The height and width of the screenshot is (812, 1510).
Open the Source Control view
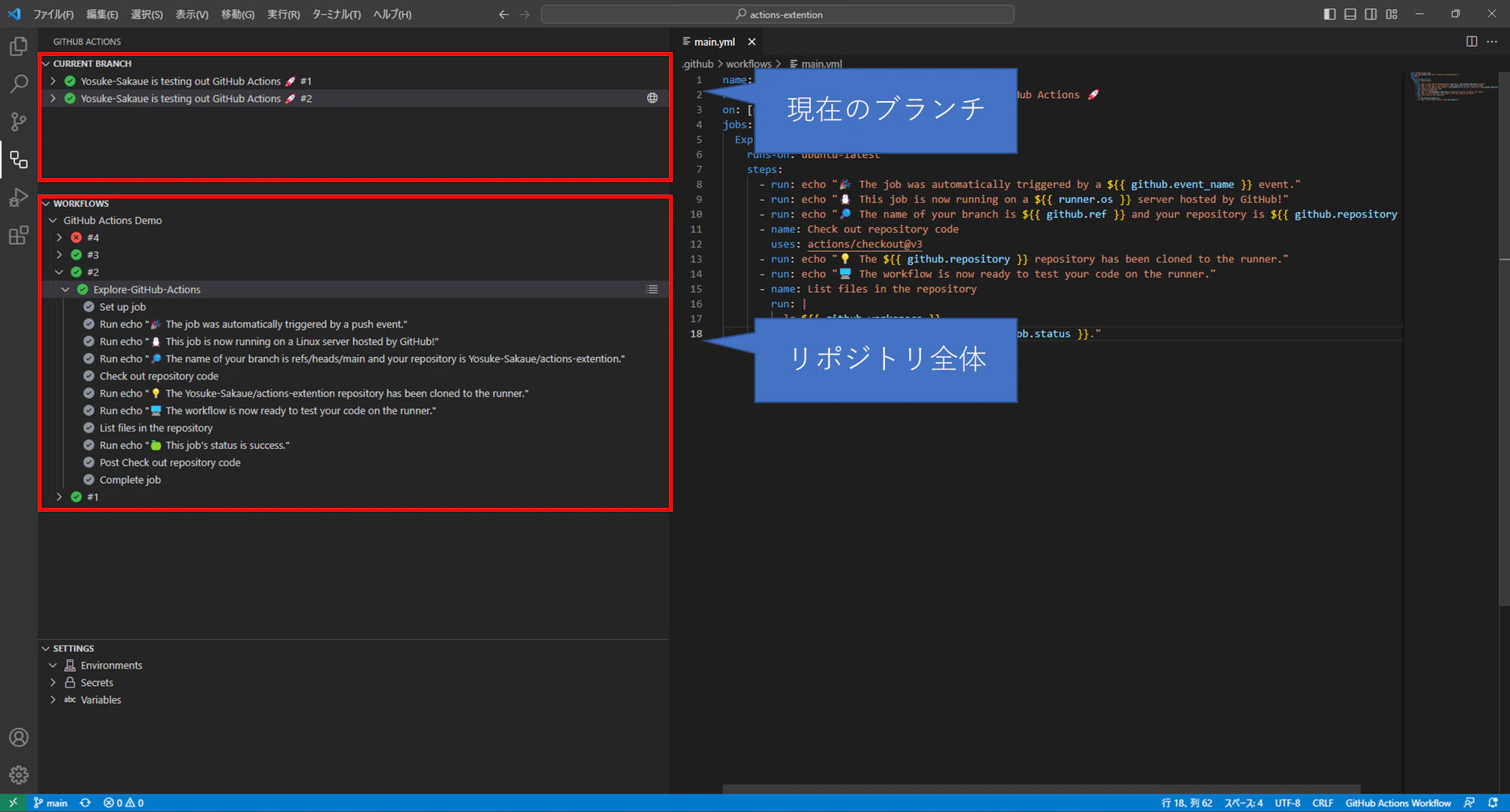(19, 121)
